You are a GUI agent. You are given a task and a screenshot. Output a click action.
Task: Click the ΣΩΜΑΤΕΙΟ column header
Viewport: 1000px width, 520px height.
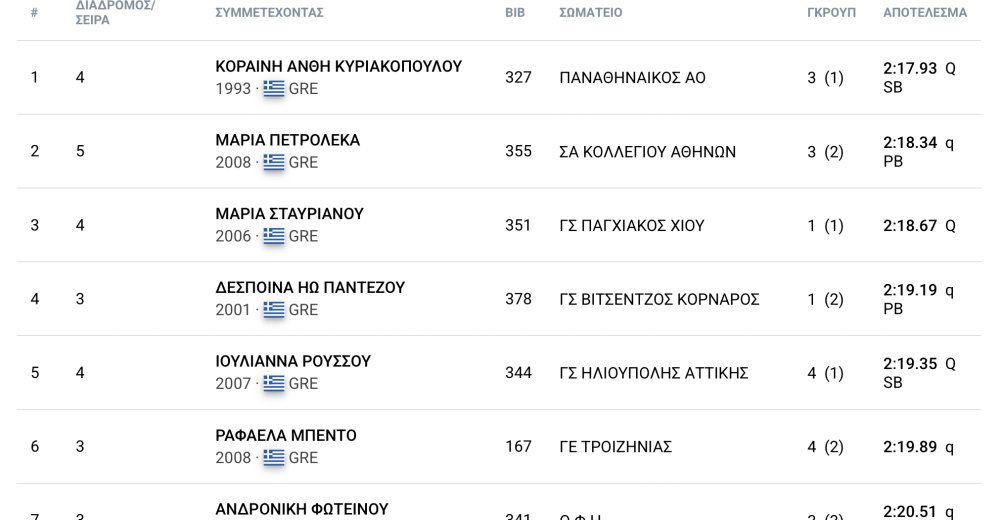point(591,13)
